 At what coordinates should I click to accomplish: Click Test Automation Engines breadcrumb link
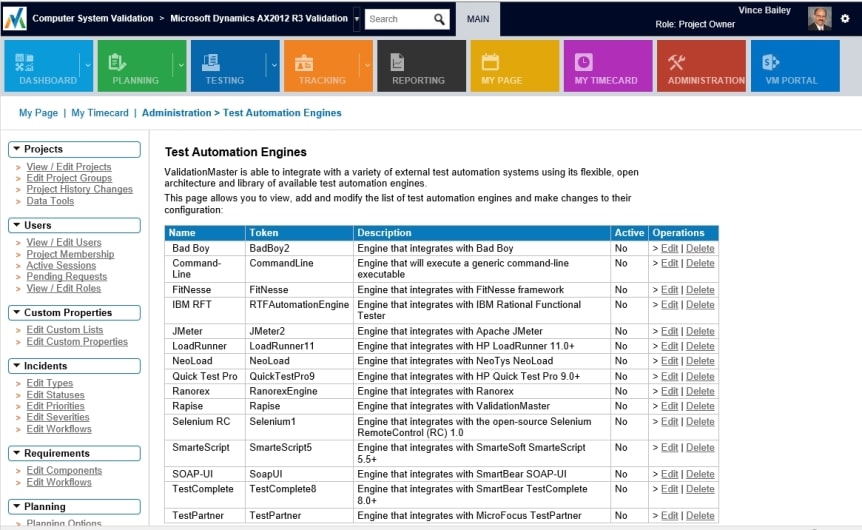282,113
